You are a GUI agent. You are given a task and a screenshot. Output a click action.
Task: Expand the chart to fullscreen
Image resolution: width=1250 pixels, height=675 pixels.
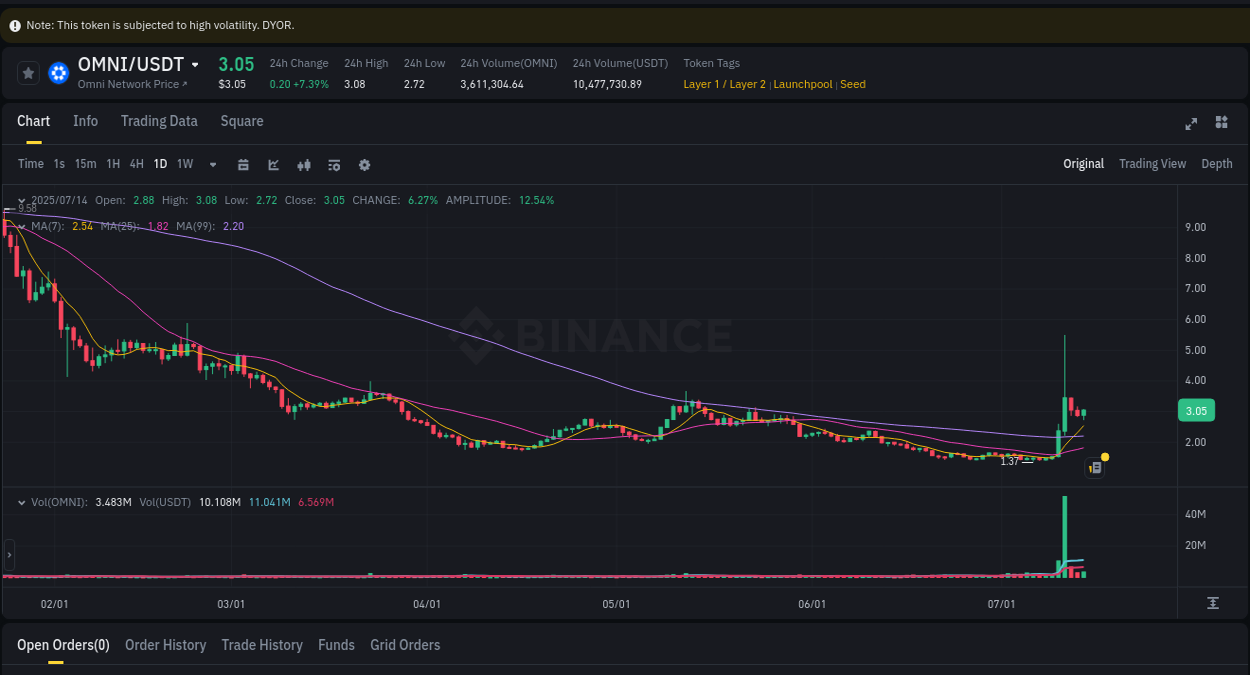tap(1191, 123)
